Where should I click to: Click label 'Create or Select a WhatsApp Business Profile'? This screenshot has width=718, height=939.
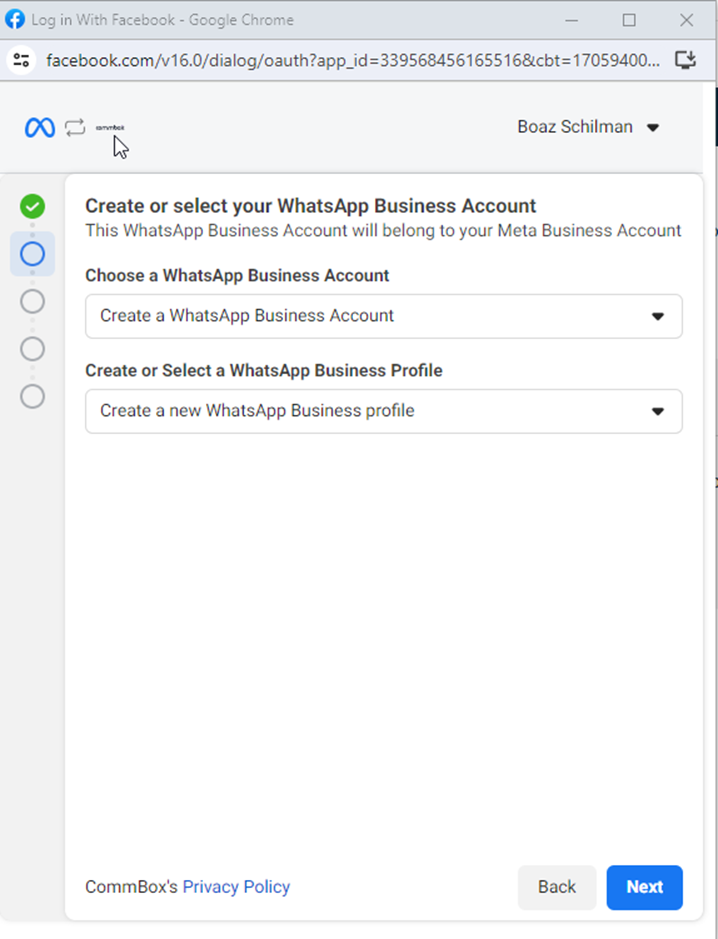[263, 371]
